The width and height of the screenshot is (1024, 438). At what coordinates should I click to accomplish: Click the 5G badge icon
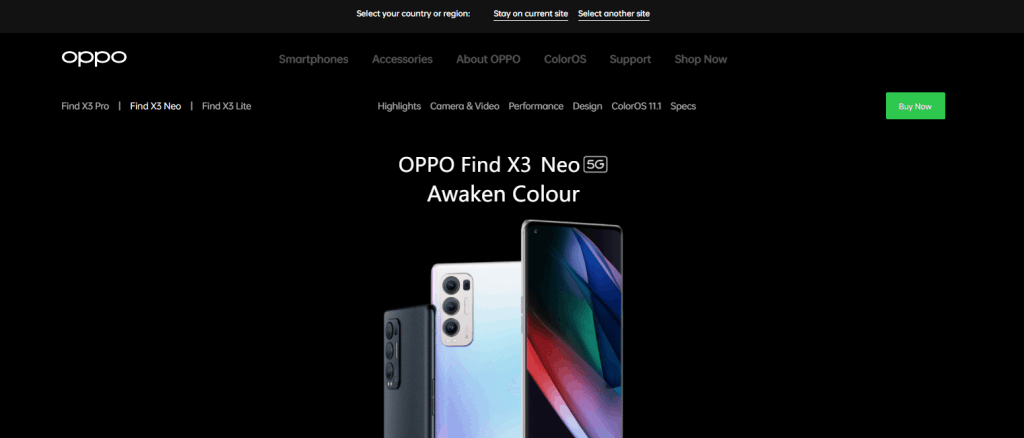click(x=596, y=164)
